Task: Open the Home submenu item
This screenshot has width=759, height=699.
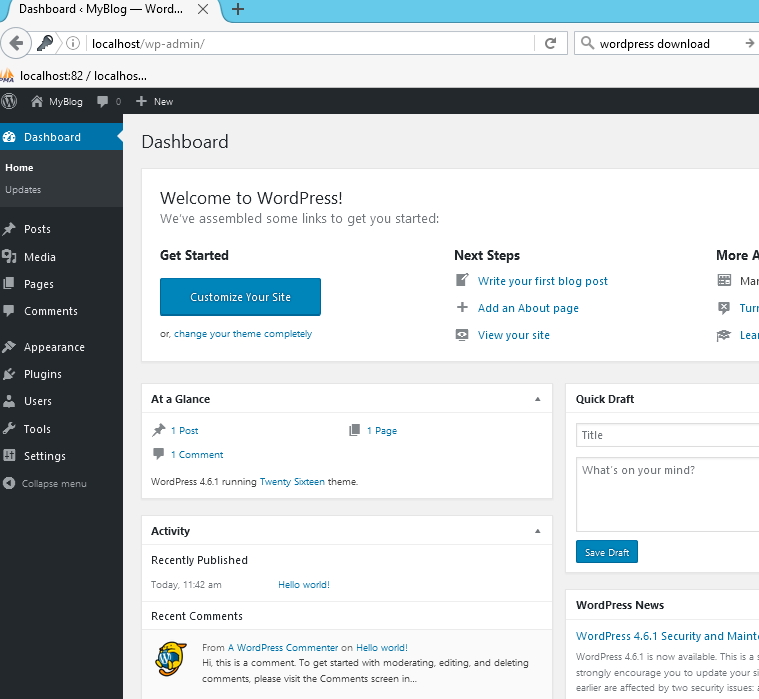Action: click(19, 167)
